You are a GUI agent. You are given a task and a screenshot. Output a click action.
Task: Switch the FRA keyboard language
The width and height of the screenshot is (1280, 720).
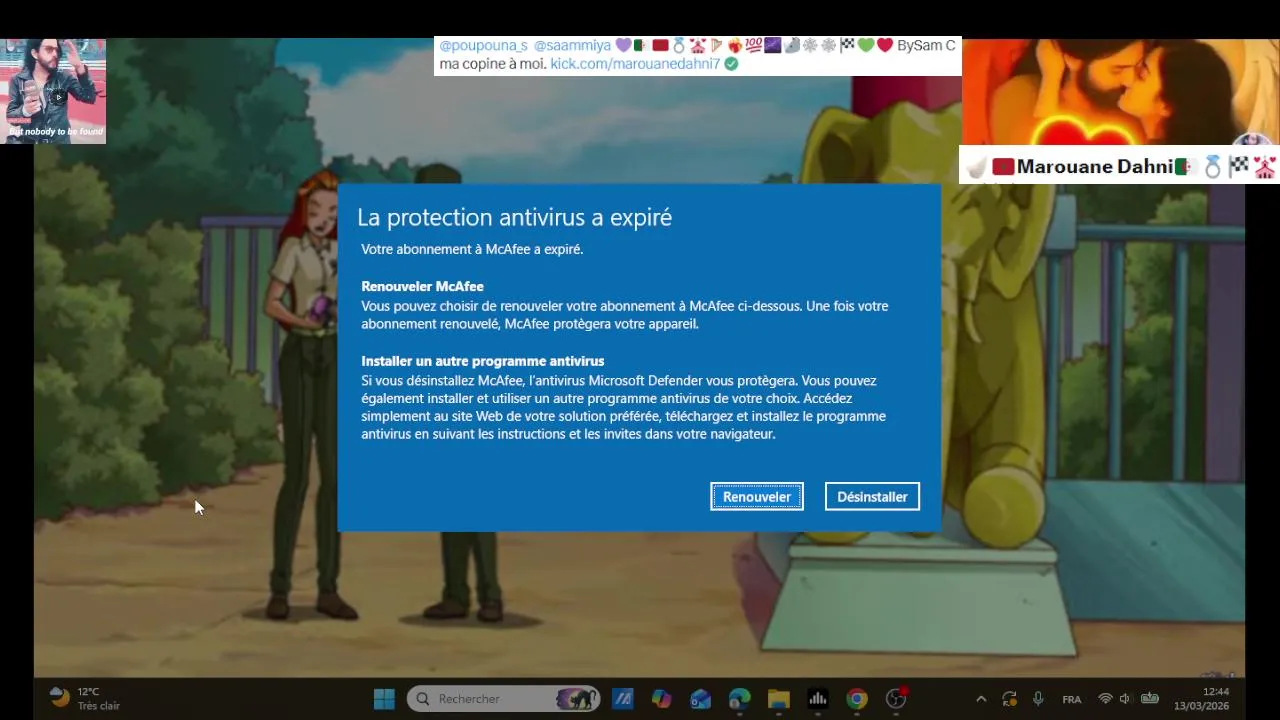(x=1072, y=699)
